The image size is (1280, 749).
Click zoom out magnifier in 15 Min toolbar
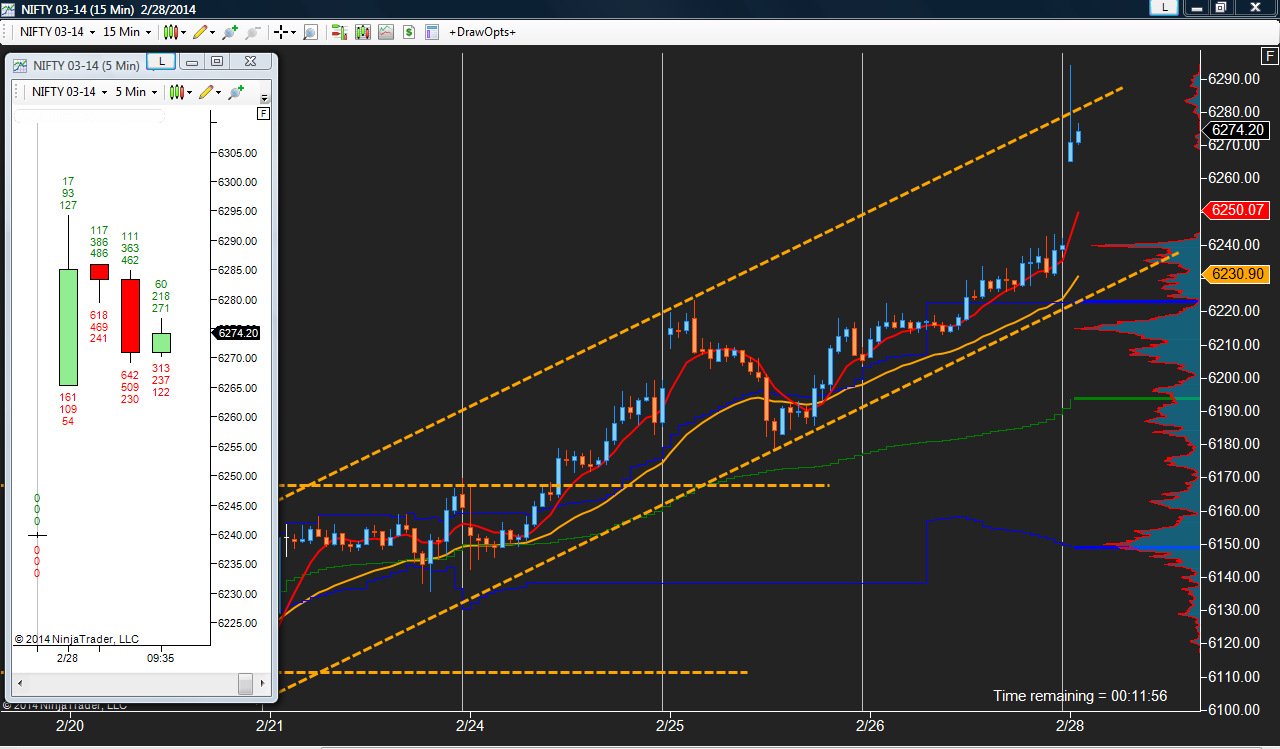[x=253, y=32]
